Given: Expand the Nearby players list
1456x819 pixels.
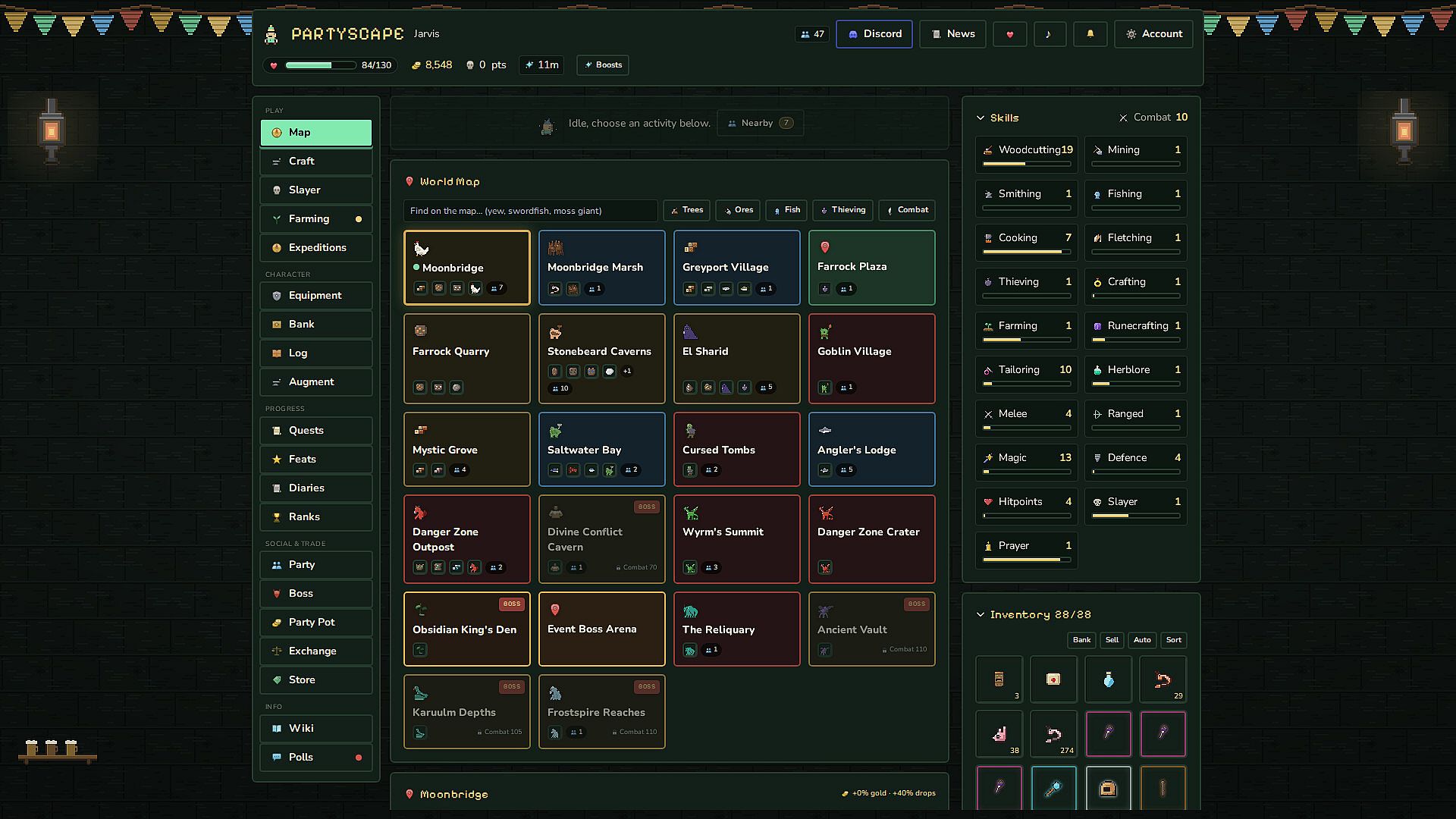Looking at the screenshot, I should tap(760, 123).
